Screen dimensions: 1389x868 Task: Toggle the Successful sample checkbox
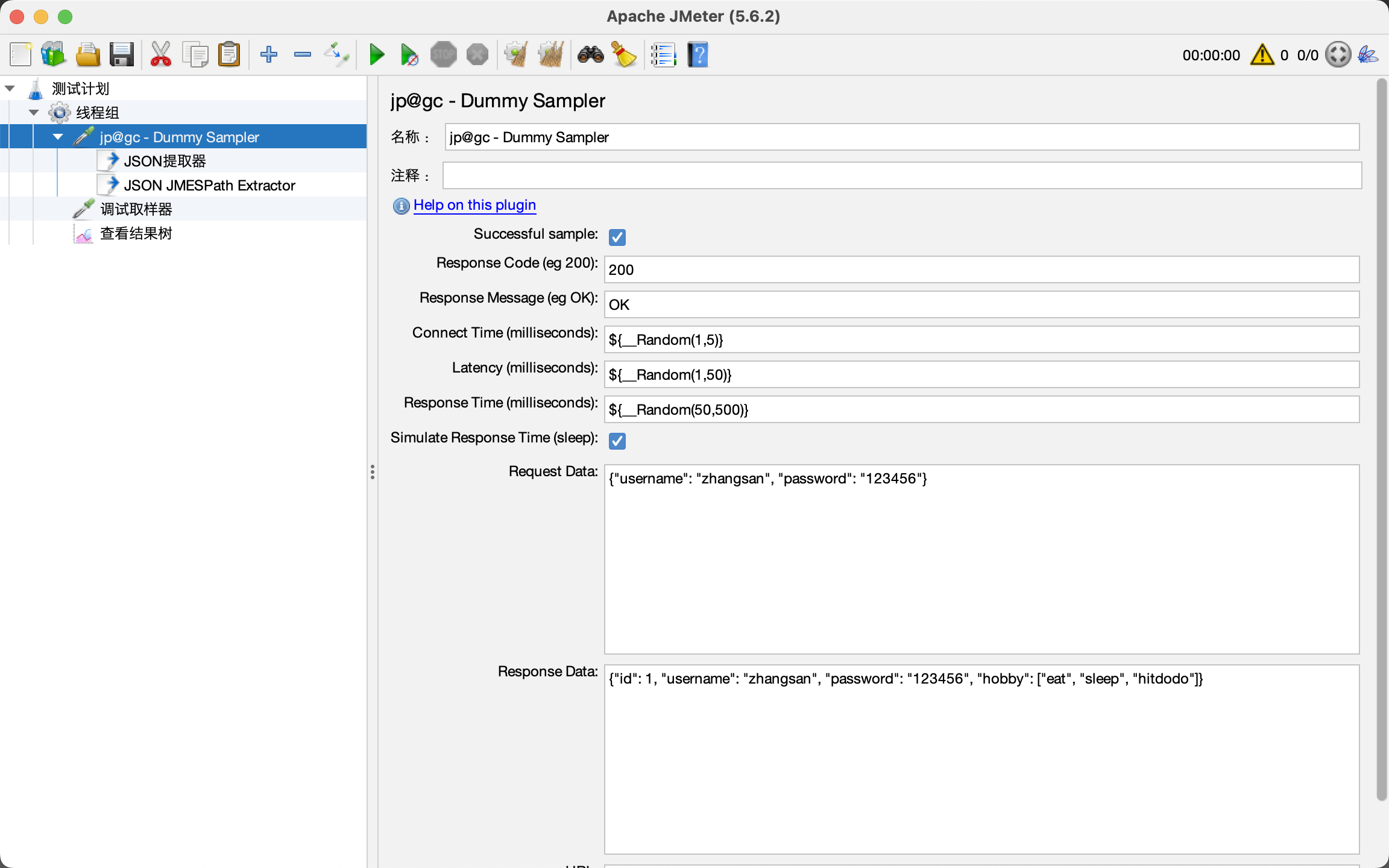(617, 237)
